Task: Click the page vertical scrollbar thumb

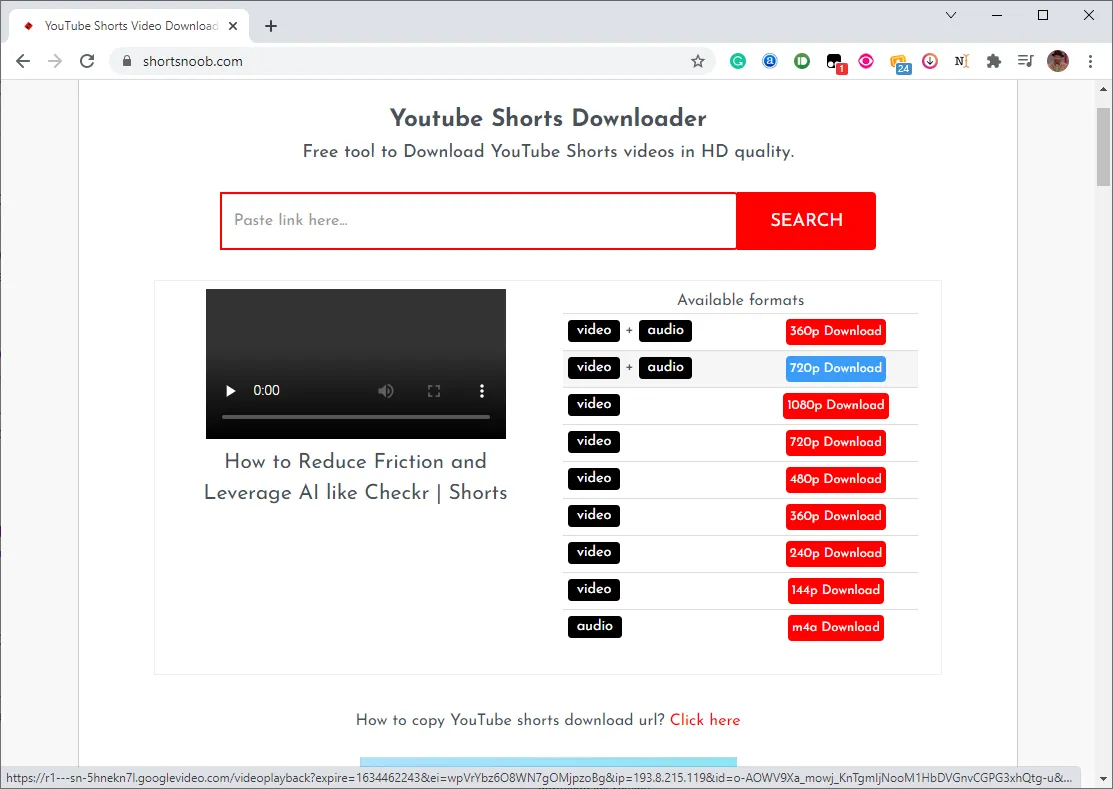Action: coord(1103,147)
